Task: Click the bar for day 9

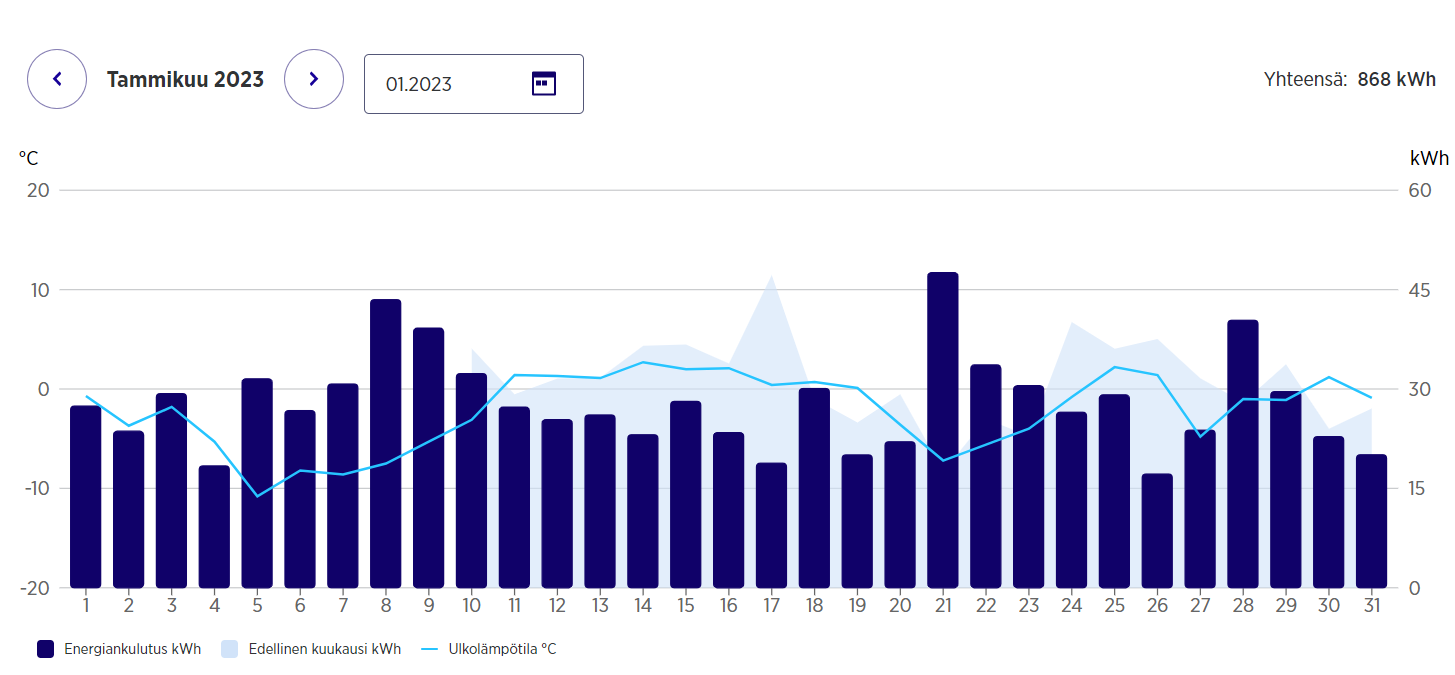Action: click(x=428, y=458)
